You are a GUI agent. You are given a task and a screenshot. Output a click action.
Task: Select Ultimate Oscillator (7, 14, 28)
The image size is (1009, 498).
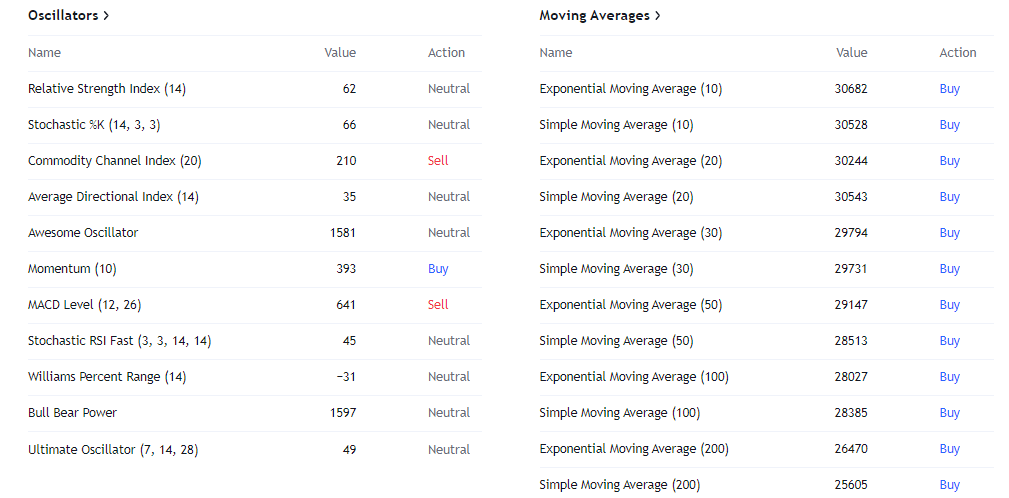point(113,450)
